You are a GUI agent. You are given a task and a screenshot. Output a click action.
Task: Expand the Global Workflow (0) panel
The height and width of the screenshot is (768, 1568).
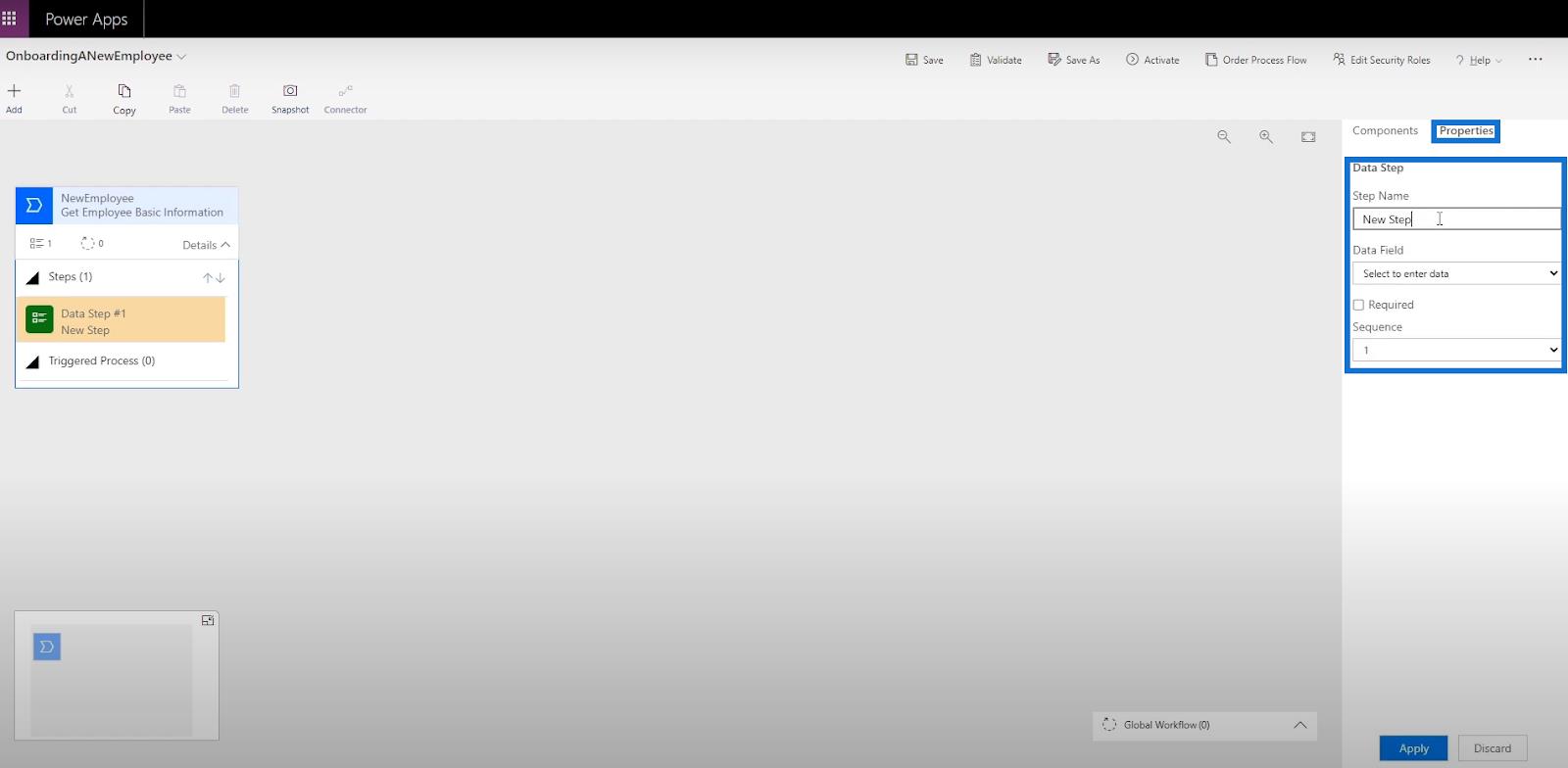(1299, 725)
